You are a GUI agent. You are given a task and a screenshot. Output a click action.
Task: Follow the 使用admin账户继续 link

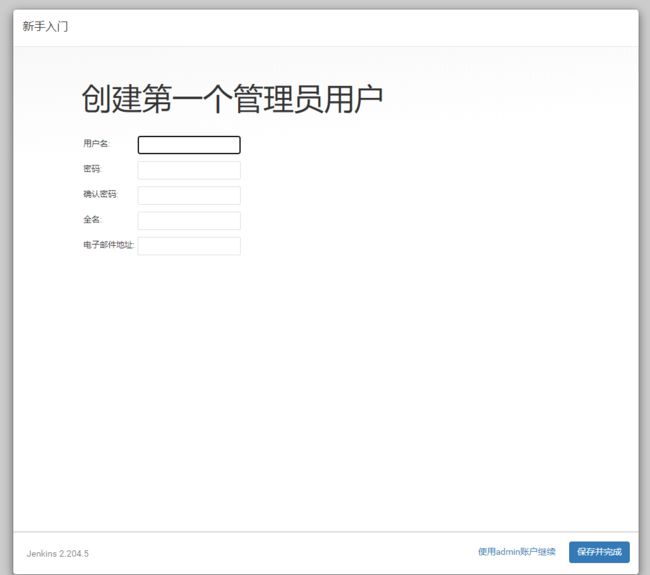[x=517, y=552]
